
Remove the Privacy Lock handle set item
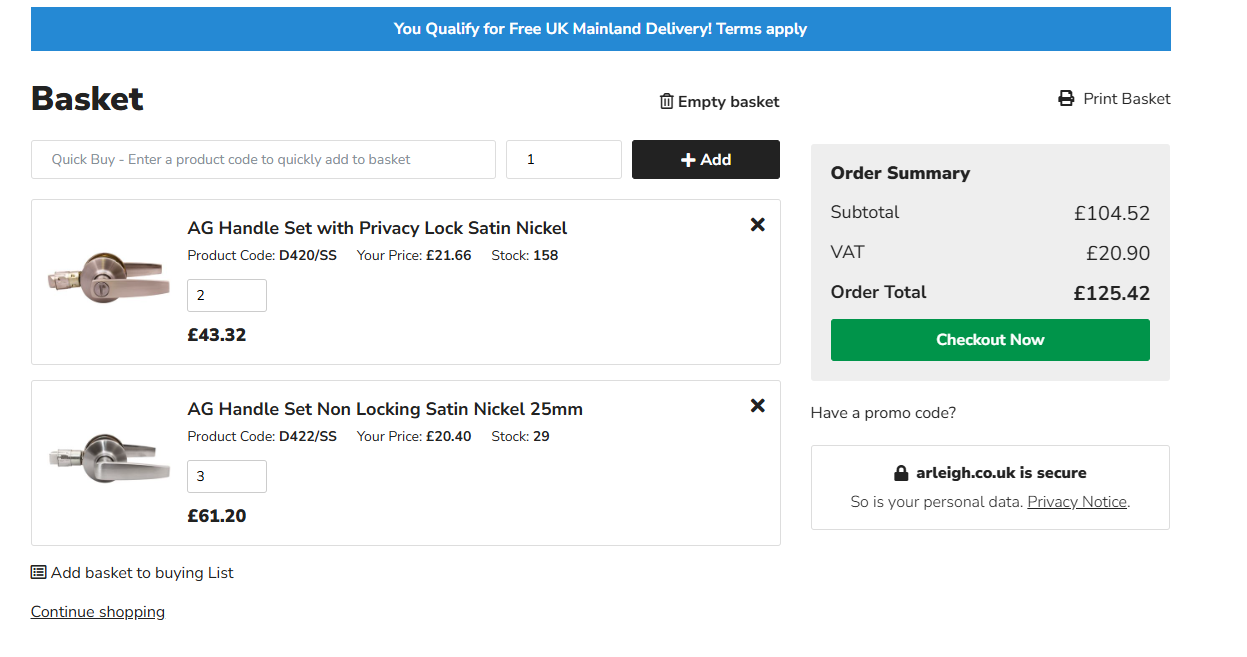pyautogui.click(x=757, y=225)
